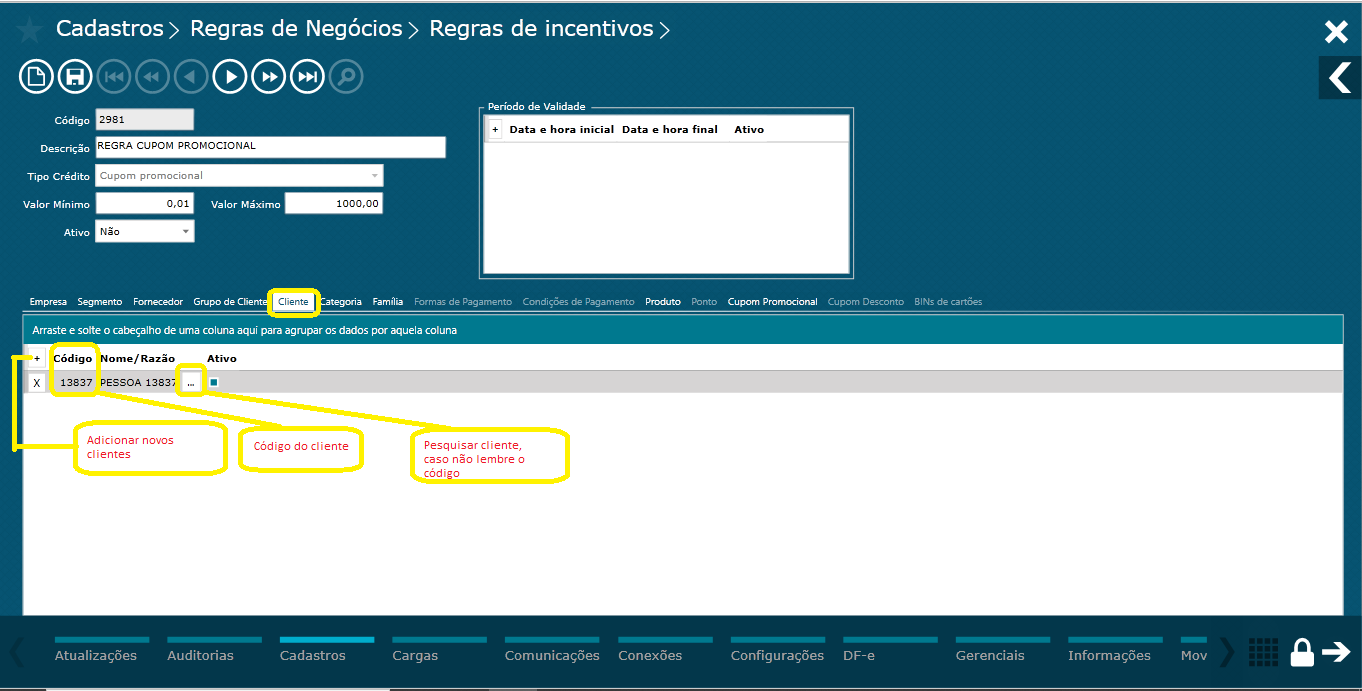The image size is (1362, 691).
Task: Click the lock icon in bottom bar
Action: tap(1301, 651)
